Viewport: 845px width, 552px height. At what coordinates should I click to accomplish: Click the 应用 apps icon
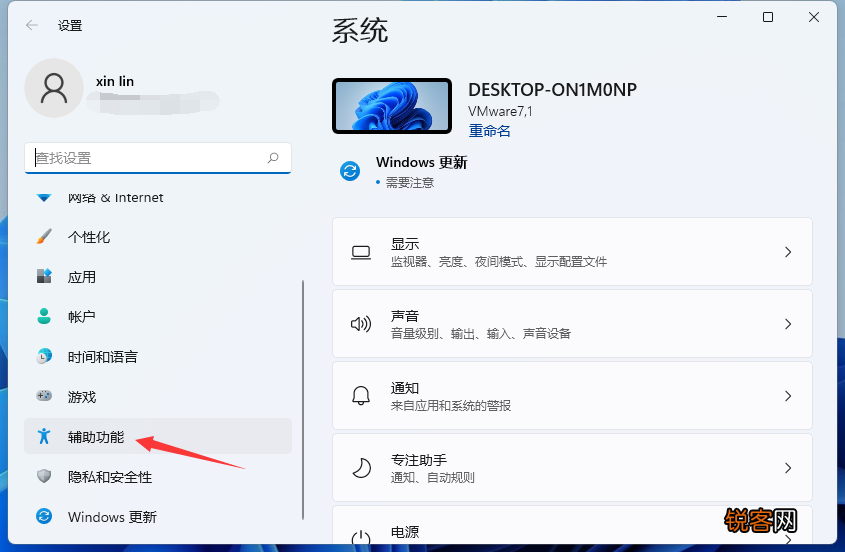click(x=44, y=276)
